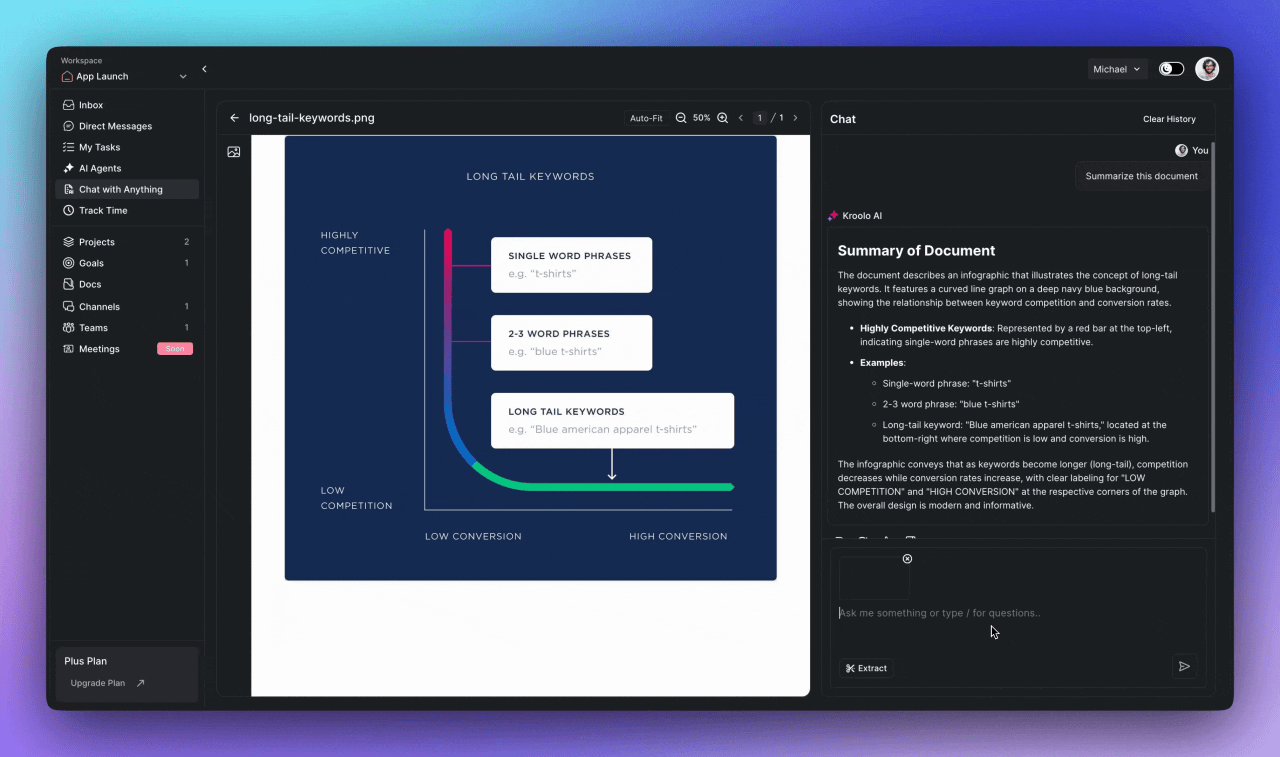This screenshot has height=757, width=1280.
Task: Click the Clear History button
Action: tap(1169, 119)
